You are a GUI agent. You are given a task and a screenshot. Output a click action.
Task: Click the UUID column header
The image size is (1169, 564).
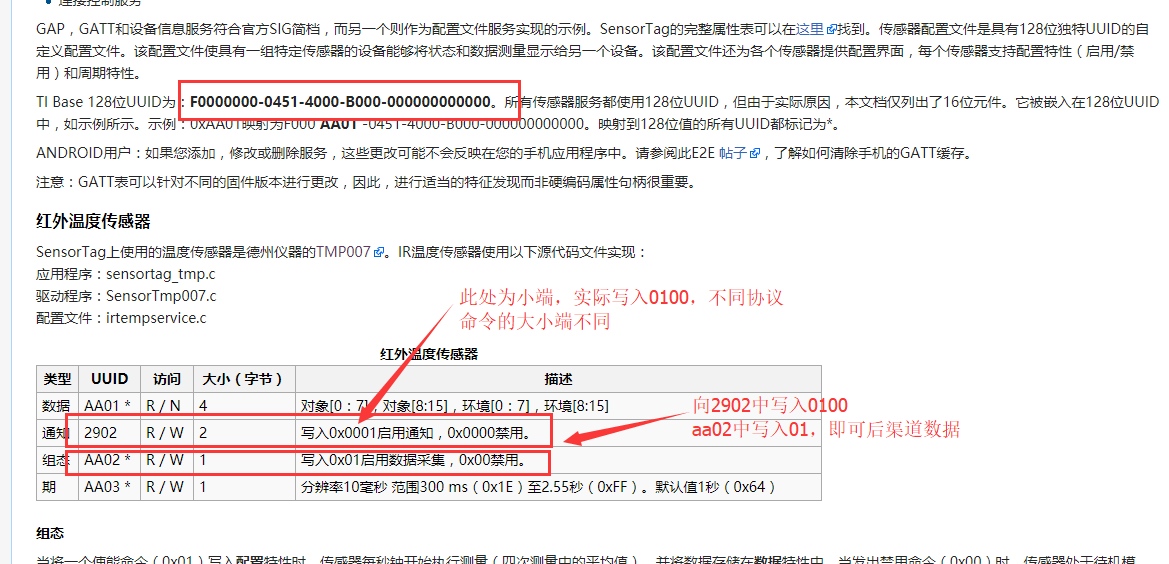click(x=109, y=379)
